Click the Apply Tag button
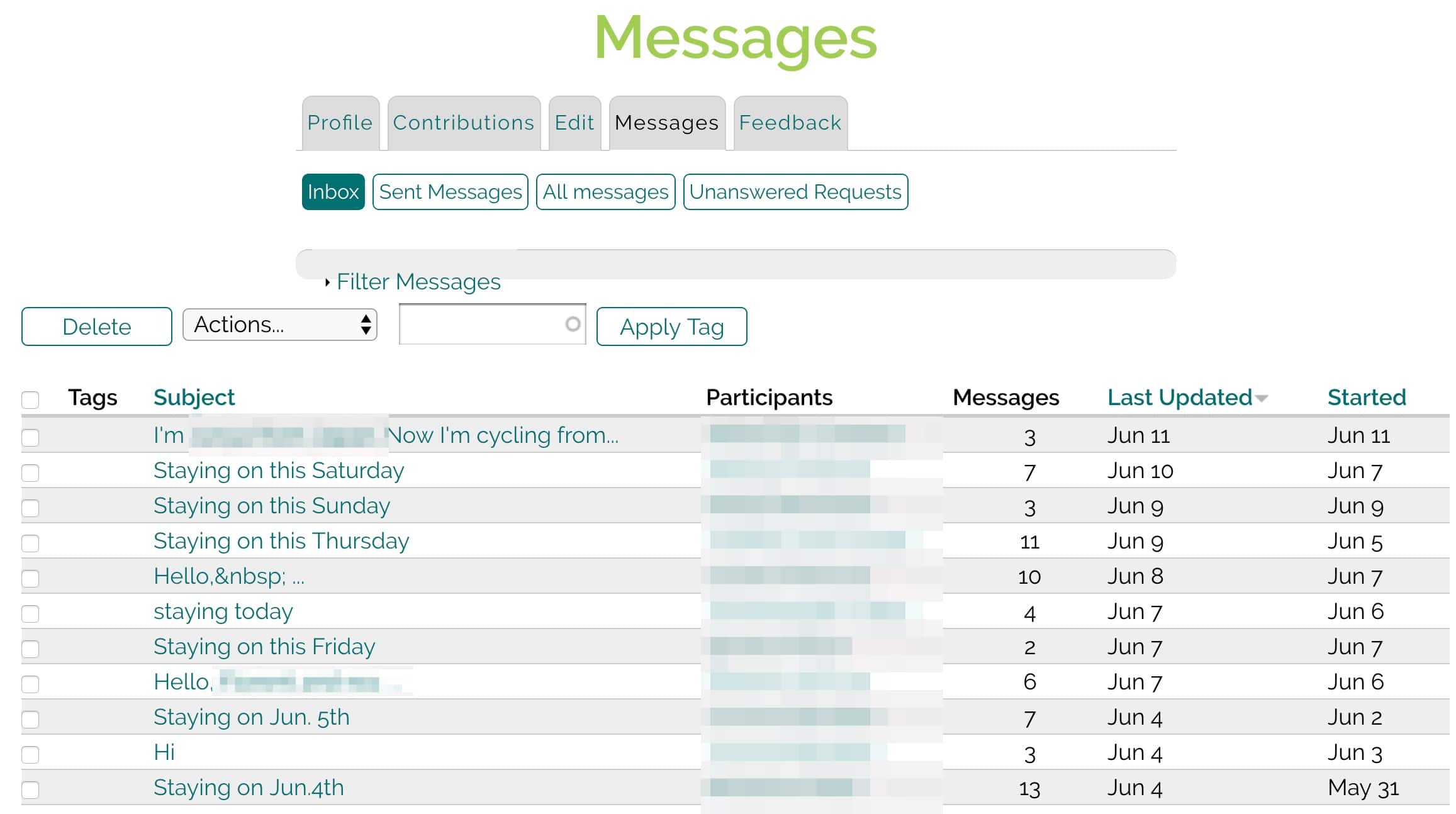The width and height of the screenshot is (1456, 814). coord(671,326)
